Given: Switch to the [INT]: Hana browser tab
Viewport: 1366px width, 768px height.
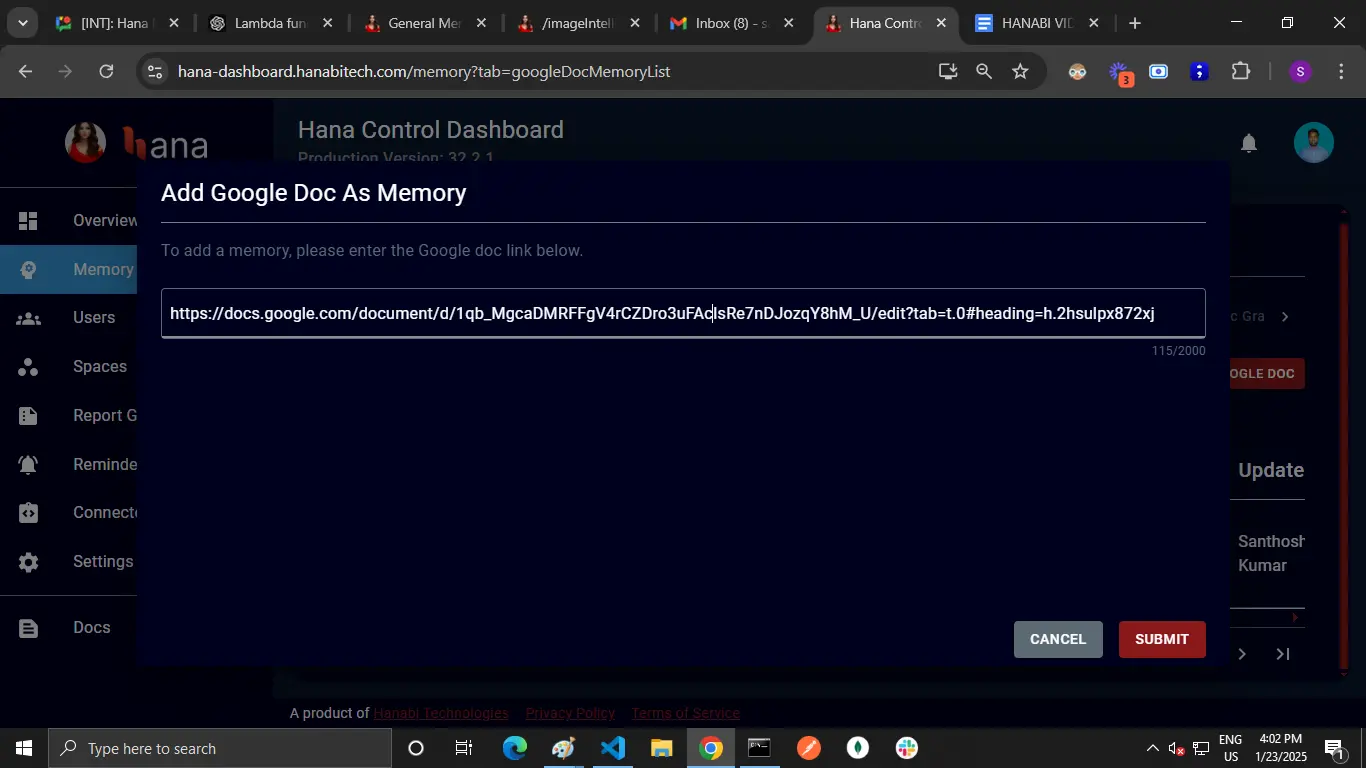Looking at the screenshot, I should [116, 23].
